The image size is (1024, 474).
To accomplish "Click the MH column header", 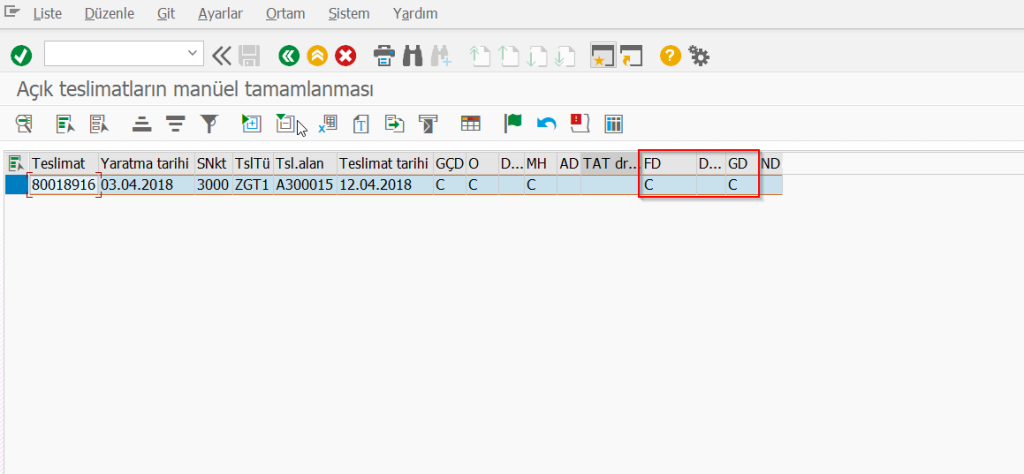I will [541, 164].
